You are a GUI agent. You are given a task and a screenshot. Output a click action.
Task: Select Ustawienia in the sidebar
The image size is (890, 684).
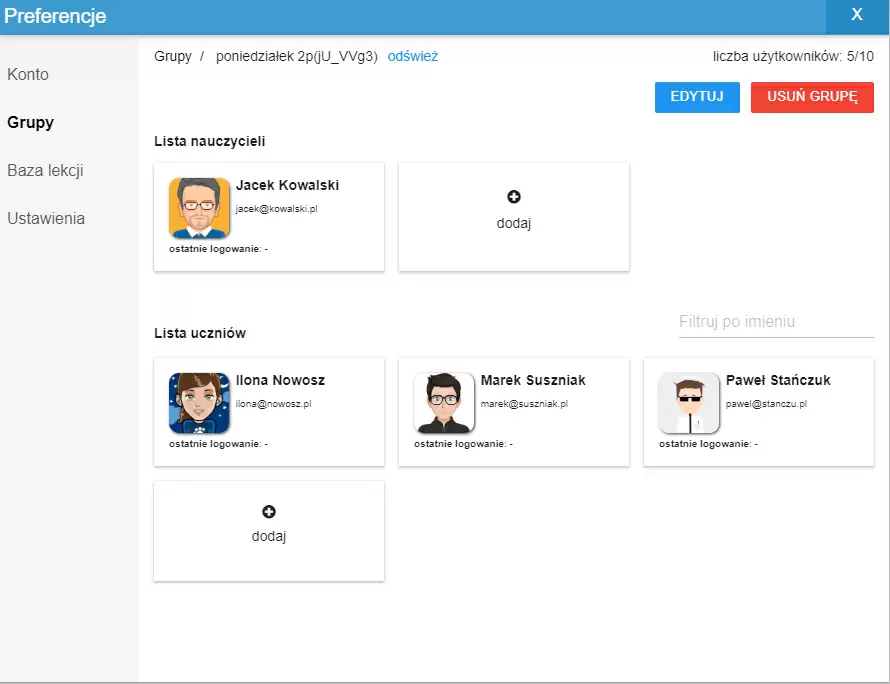[45, 218]
